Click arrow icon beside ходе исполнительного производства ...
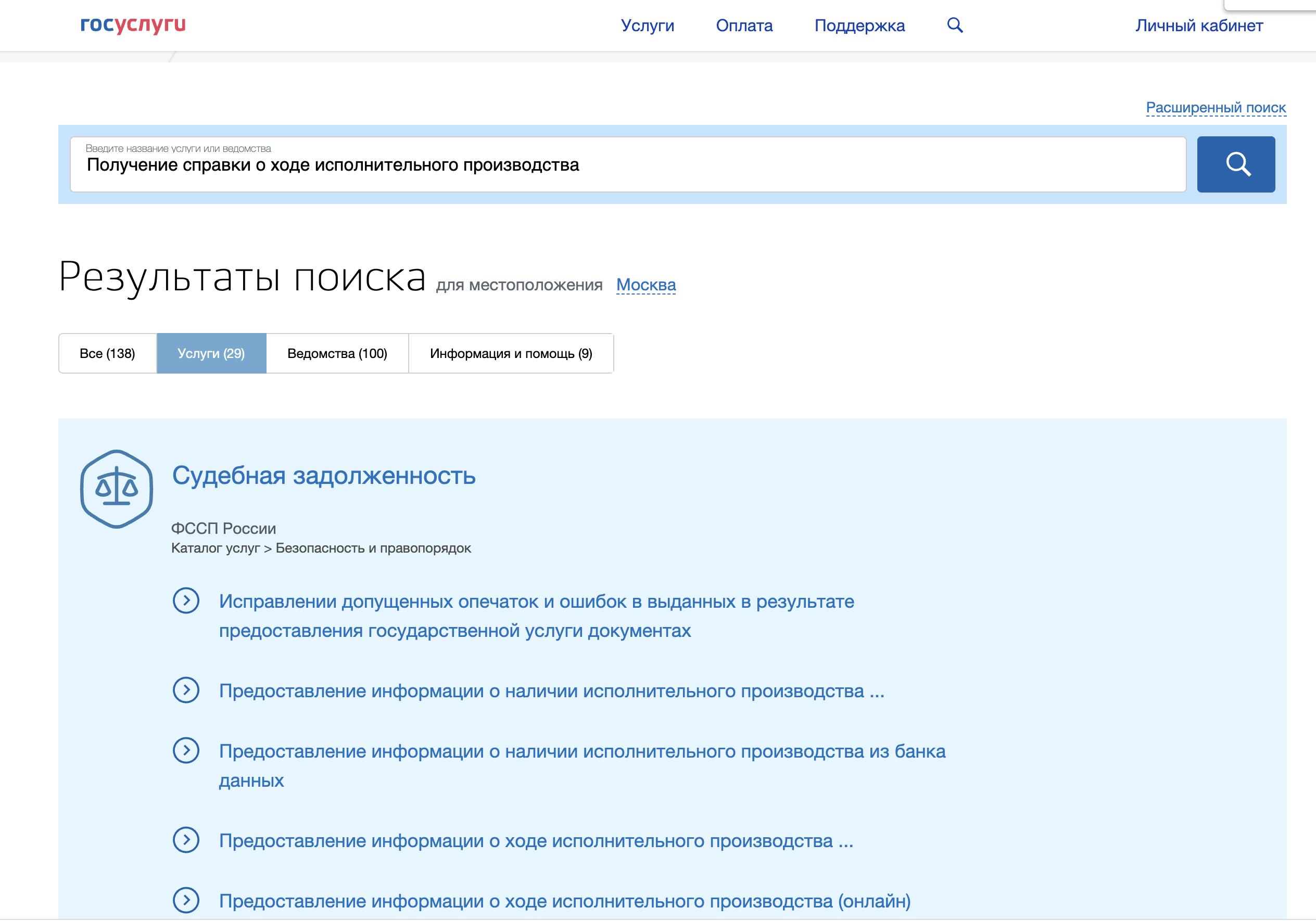 click(186, 840)
